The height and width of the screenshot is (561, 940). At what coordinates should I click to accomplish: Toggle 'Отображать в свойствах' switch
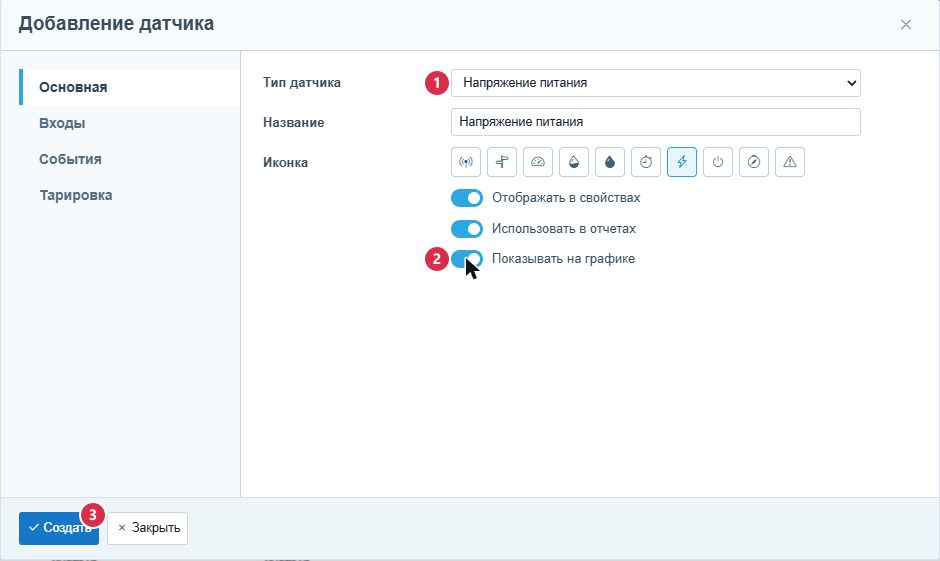pos(466,198)
